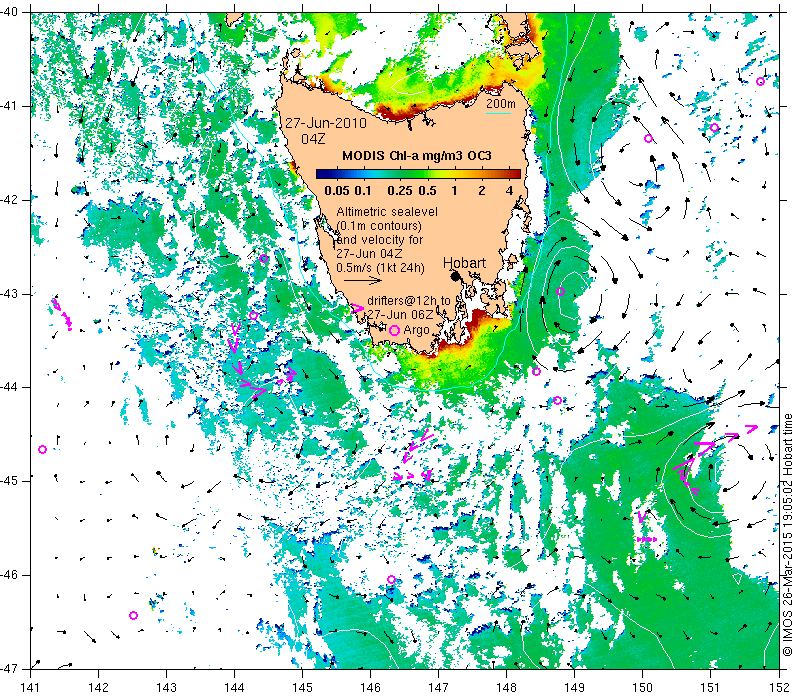
Task: Click the '200m' depth contour label
Action: (x=501, y=104)
